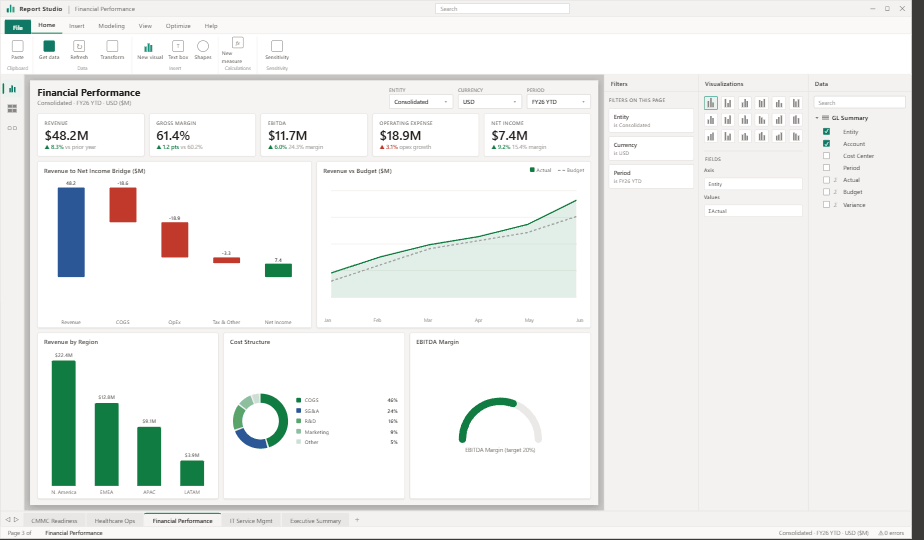The width and height of the screenshot is (924, 540).
Task: Expand the Period filter card
Action: pyautogui.click(x=651, y=176)
